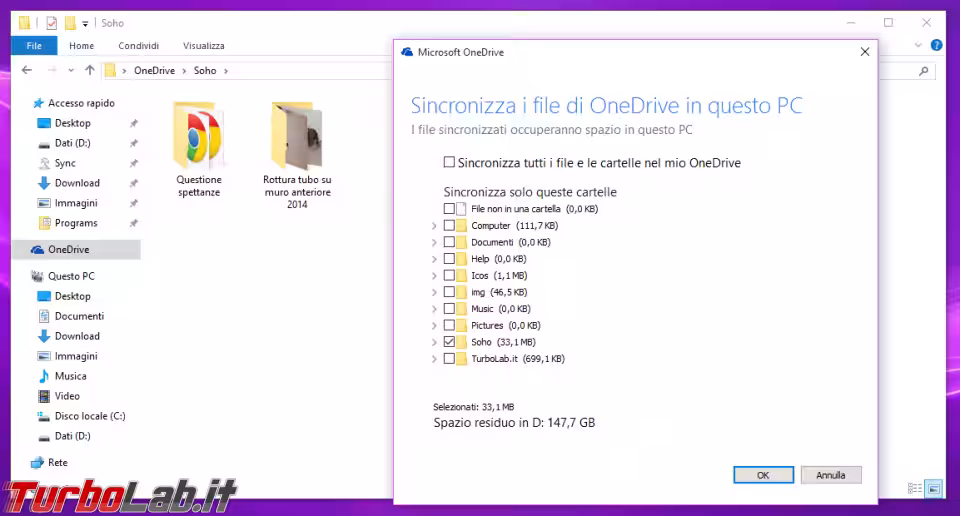Open the 'Questione spettanze' folder icon
The image size is (960, 516).
click(199, 136)
